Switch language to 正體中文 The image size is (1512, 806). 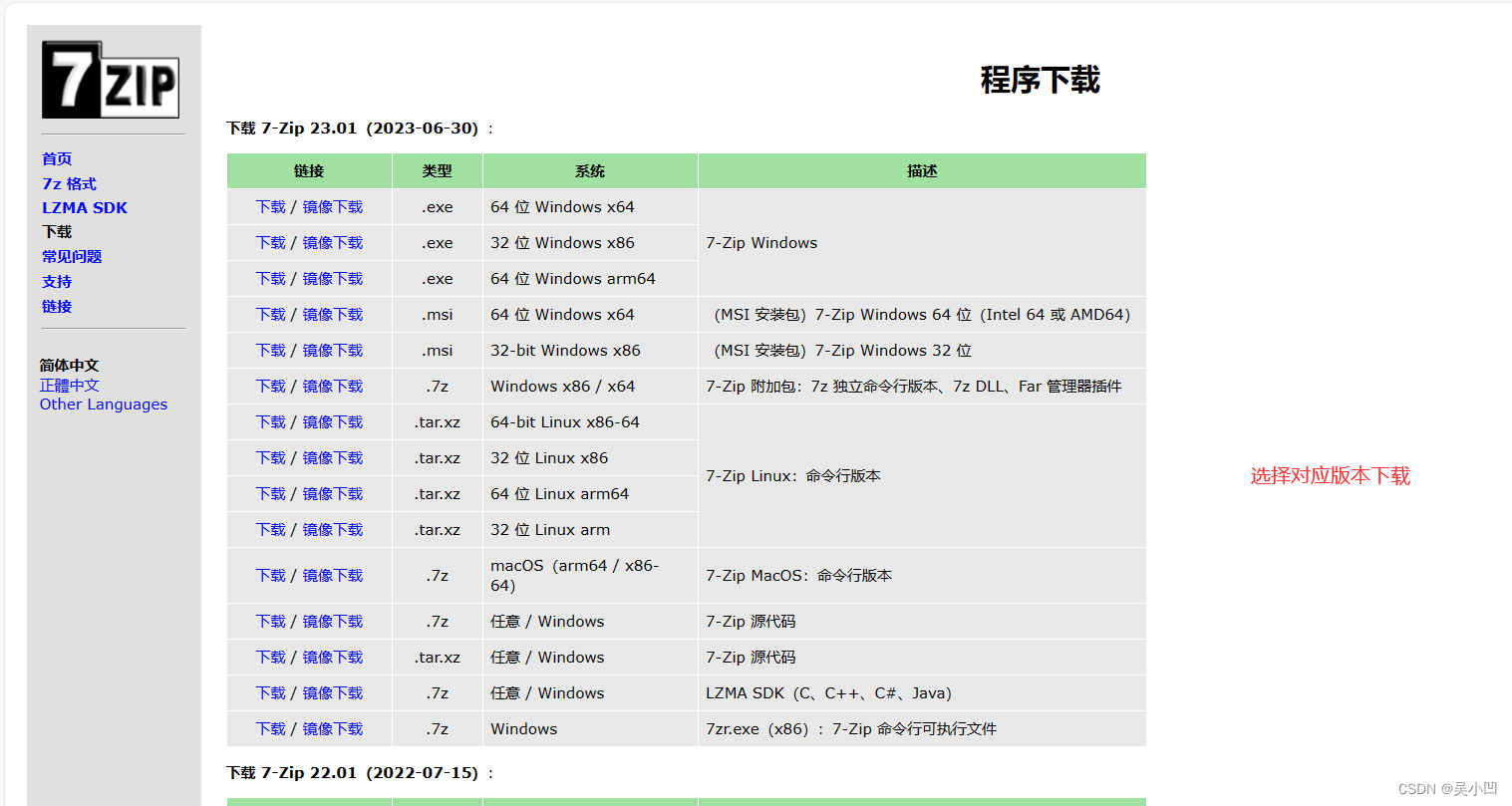point(70,385)
